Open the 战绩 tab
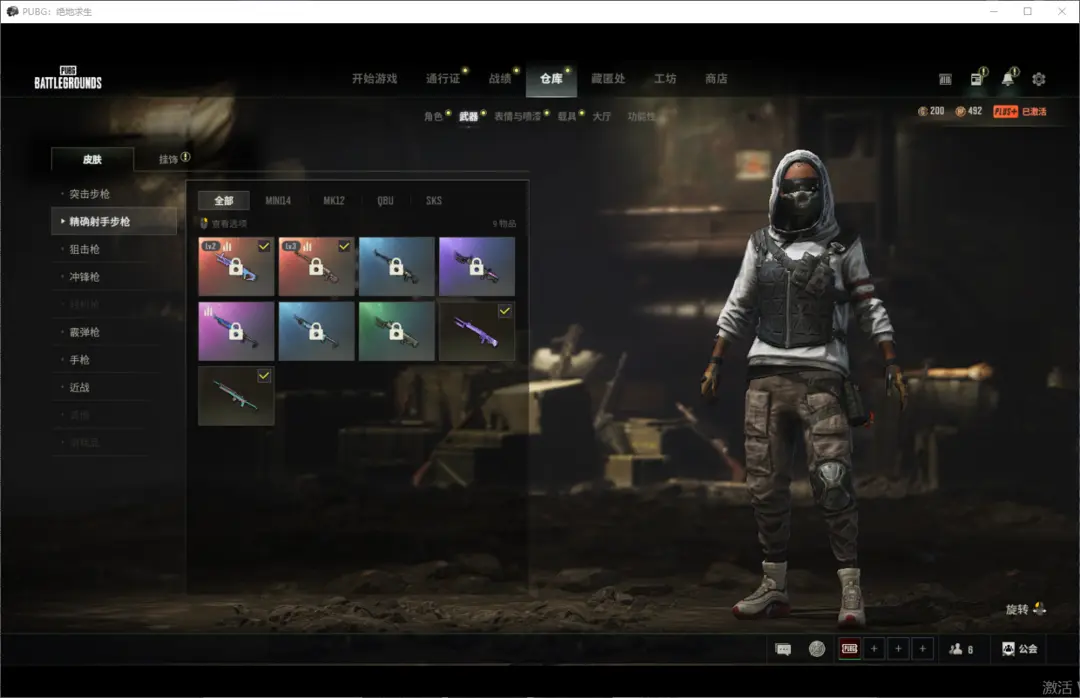The image size is (1080, 698). tap(500, 79)
